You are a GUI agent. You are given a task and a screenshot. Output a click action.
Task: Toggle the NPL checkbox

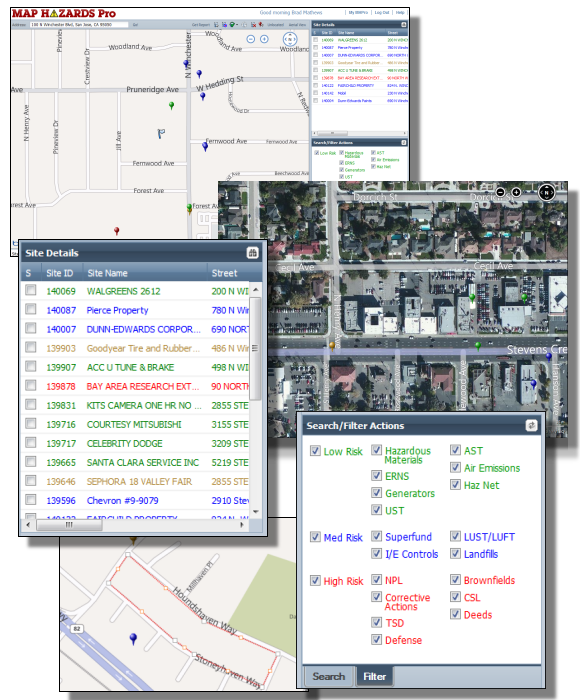click(376, 579)
